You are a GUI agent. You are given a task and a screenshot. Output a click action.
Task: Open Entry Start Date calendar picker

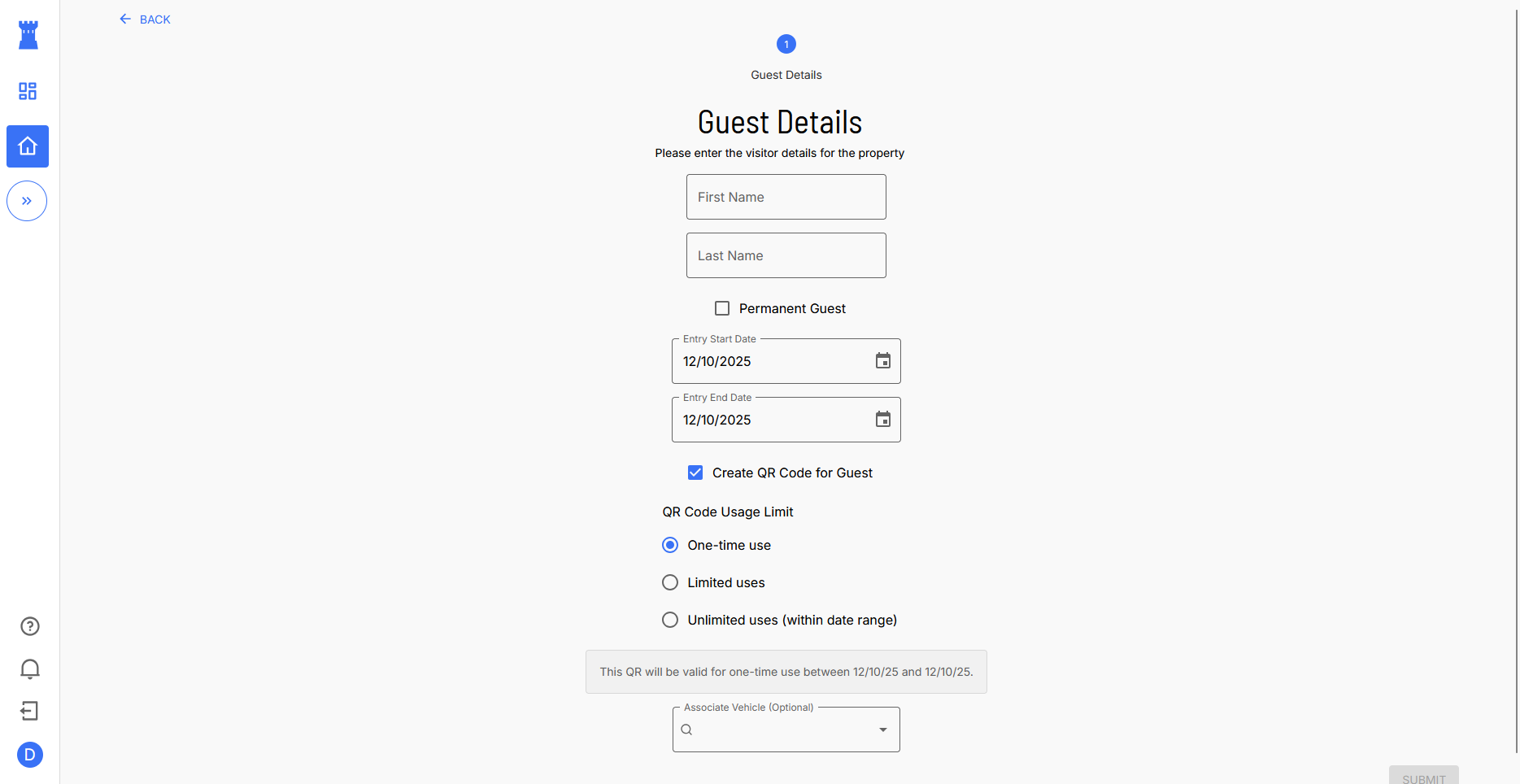(x=882, y=361)
